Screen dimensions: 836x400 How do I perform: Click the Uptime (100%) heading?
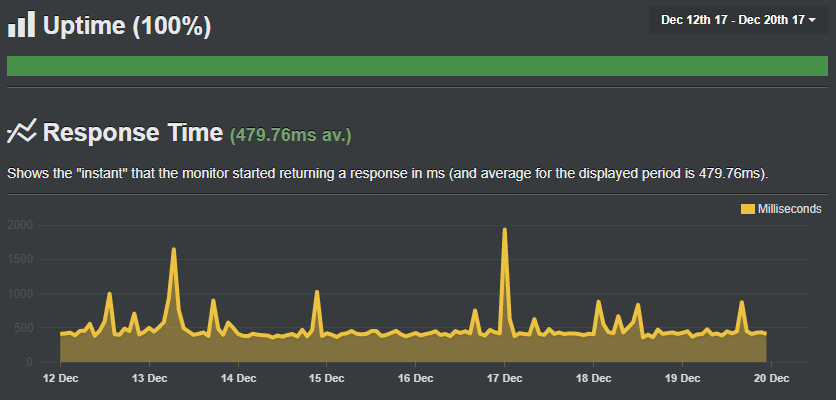[x=126, y=26]
